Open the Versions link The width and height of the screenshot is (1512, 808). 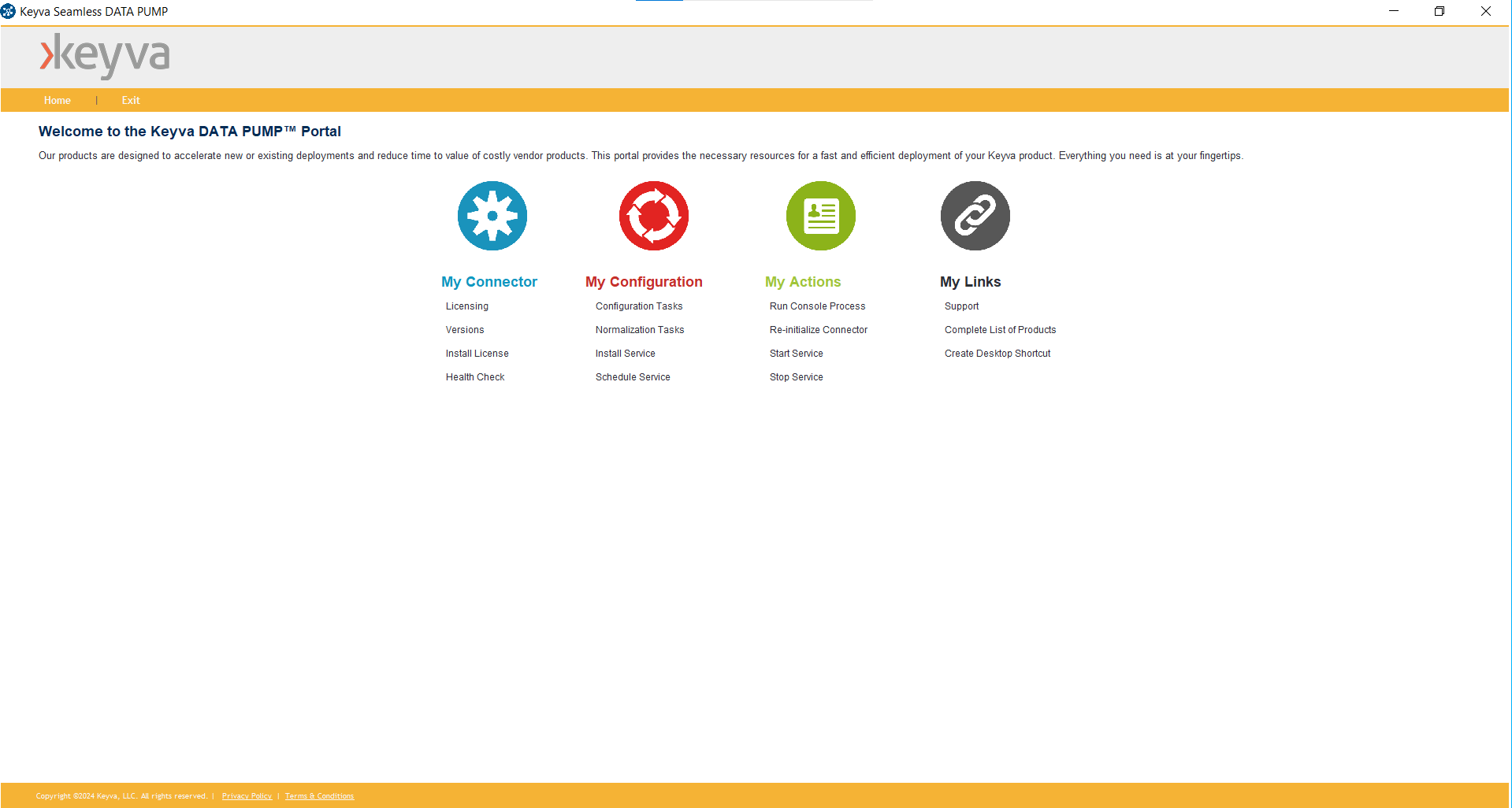pyautogui.click(x=465, y=330)
